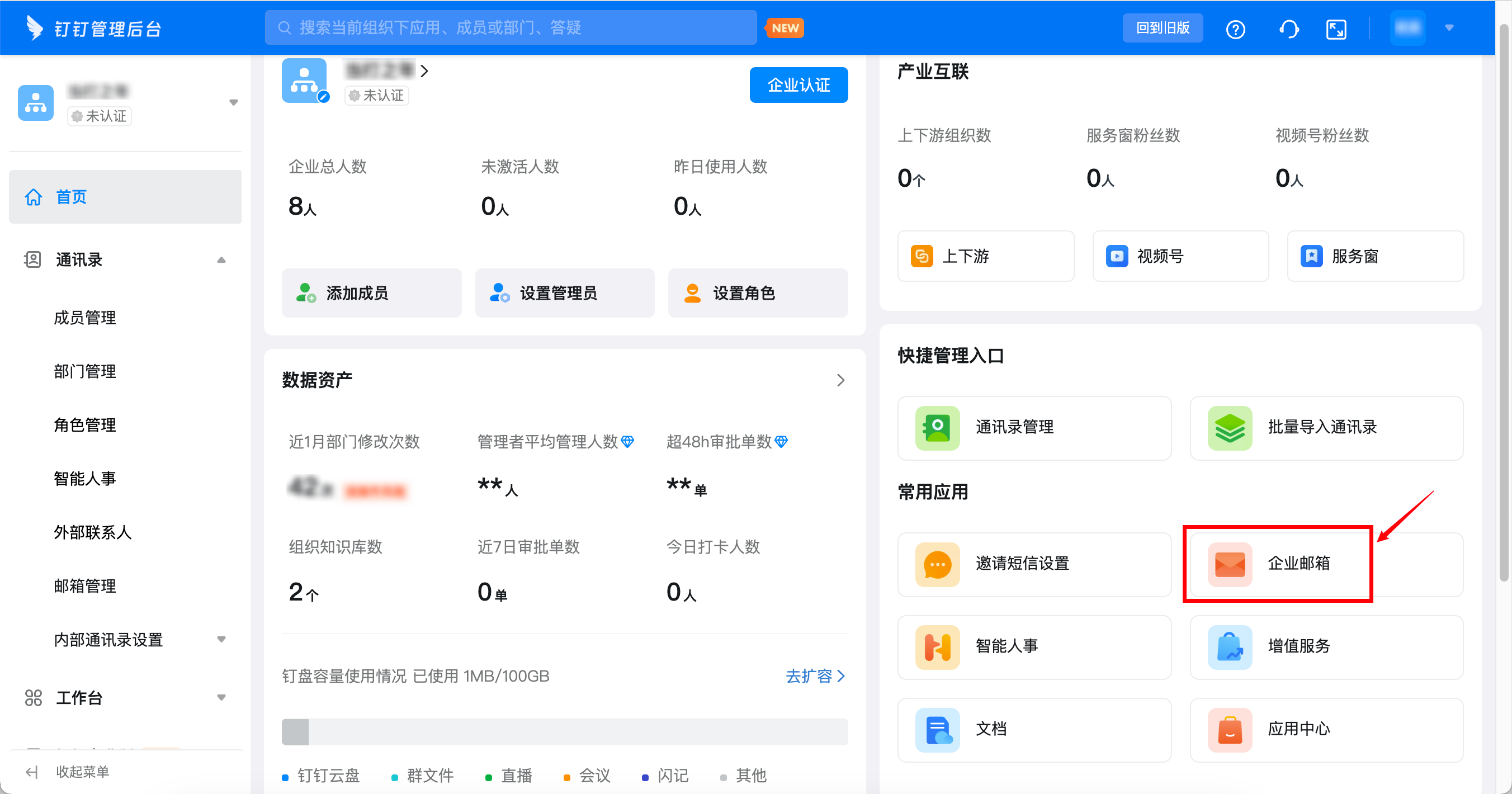This screenshot has width=1512, height=794.
Task: Click the 回到旧版 button
Action: [x=1162, y=27]
